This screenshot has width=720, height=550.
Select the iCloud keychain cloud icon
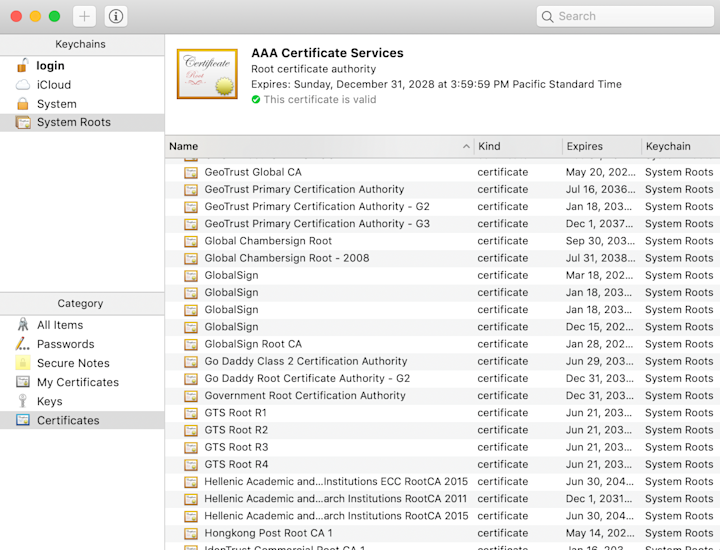(x=22, y=85)
